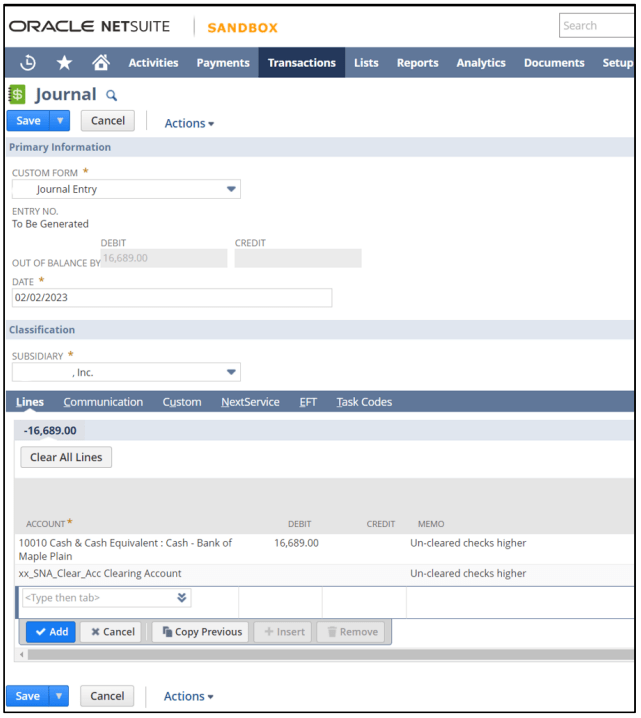
Task: Click first line's Un-cleared checks higher memo
Action: pyautogui.click(x=468, y=543)
